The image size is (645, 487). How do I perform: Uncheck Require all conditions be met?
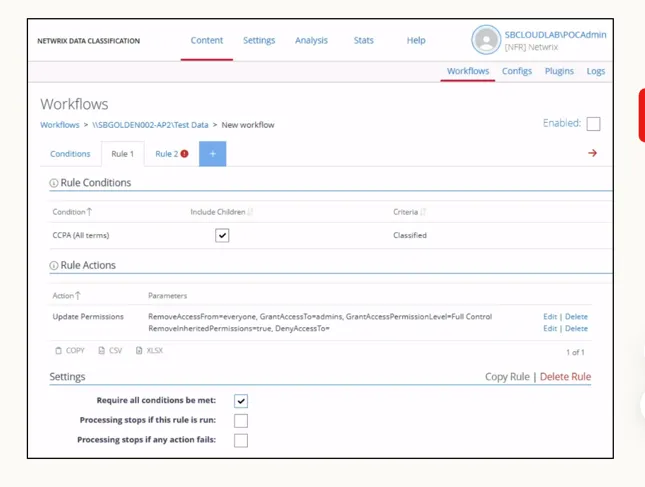[241, 401]
